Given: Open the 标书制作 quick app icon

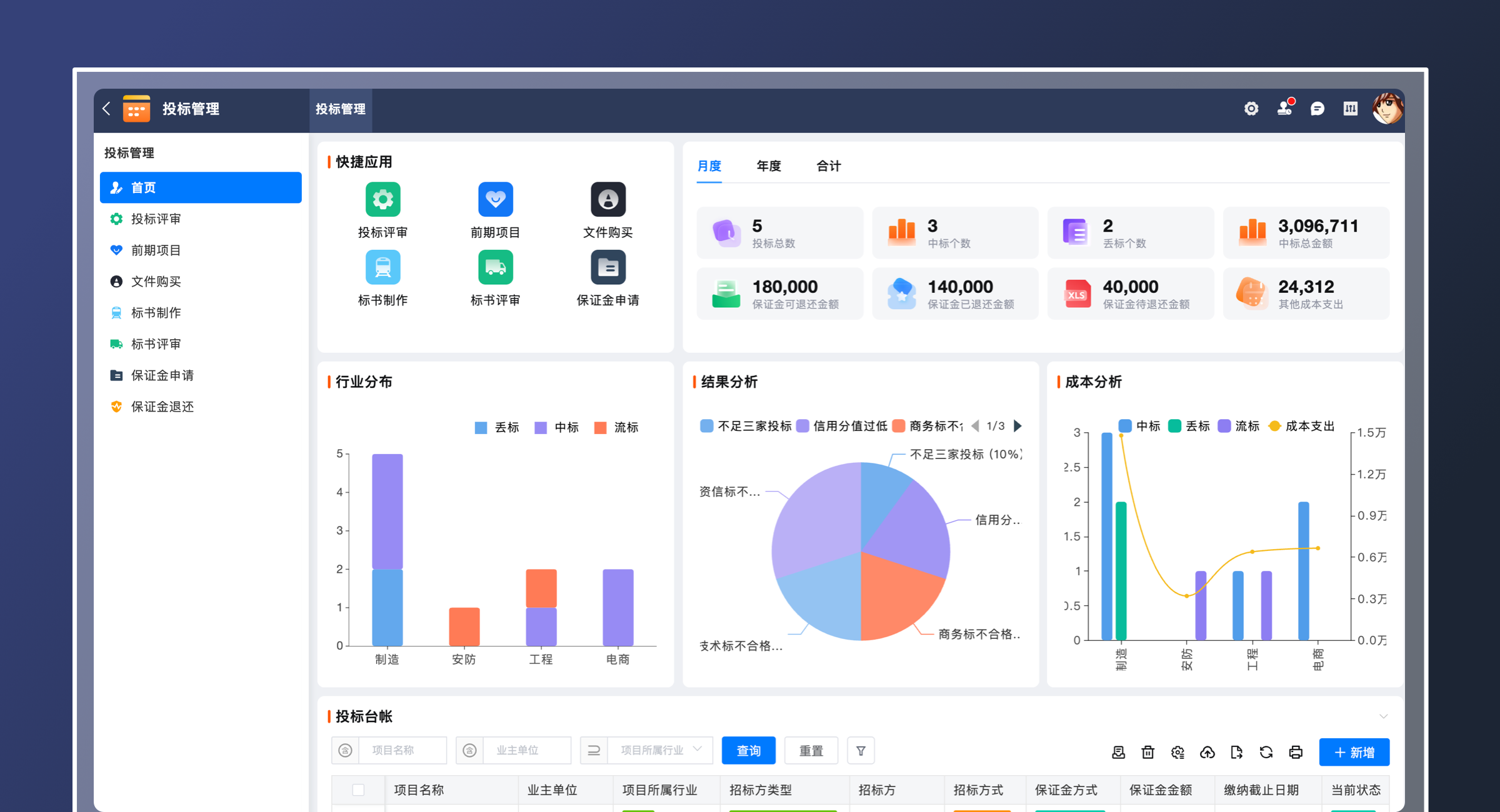Looking at the screenshot, I should coord(382,267).
